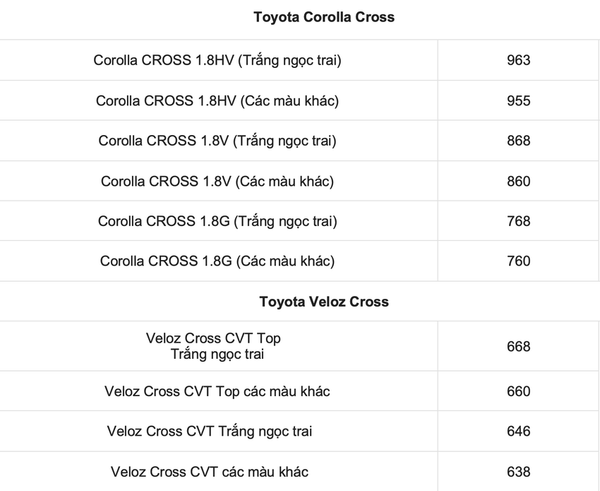
Task: Click the 660 price value
Action: pyautogui.click(x=518, y=391)
